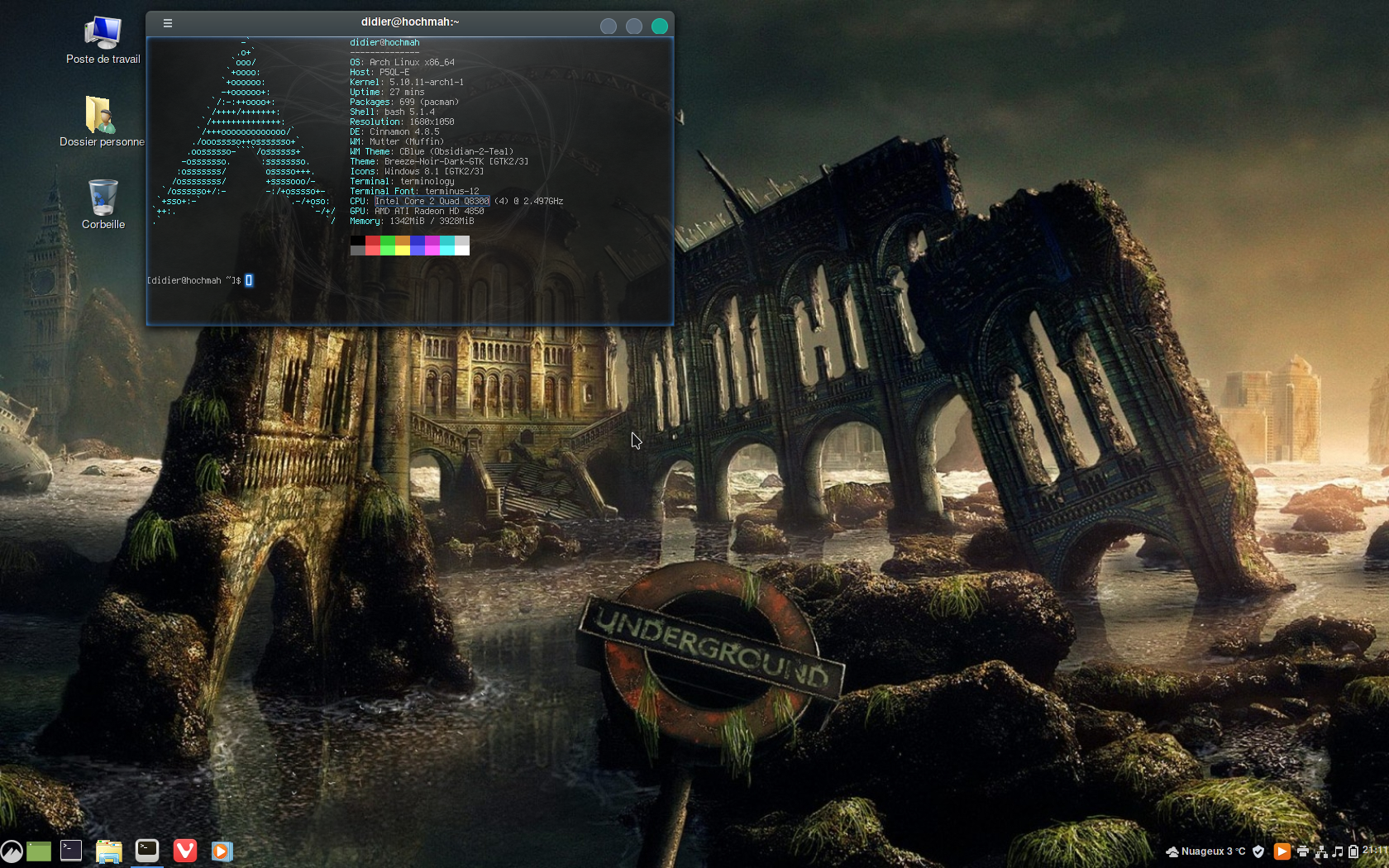This screenshot has width=1389, height=868.
Task: Click the line Theme: Breeze-Noir-Dark-GTK
Action: tap(439, 162)
